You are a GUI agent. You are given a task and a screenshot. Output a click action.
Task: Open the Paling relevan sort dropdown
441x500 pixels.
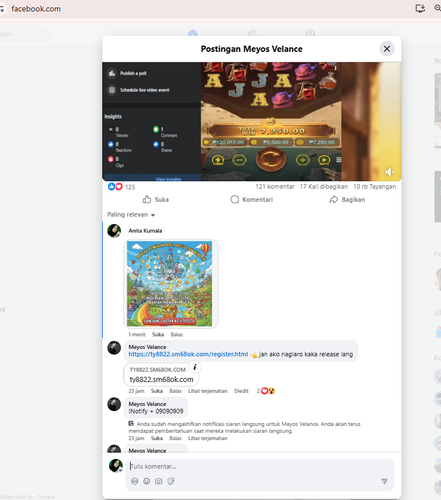coord(131,215)
